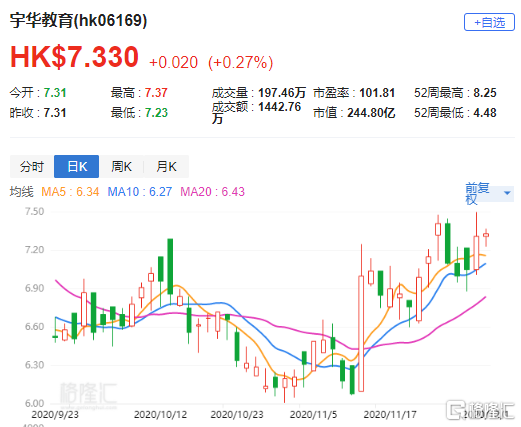521x427 pixels.
Task: Click the 成交量 value 197.46万
Action: pyautogui.click(x=282, y=93)
